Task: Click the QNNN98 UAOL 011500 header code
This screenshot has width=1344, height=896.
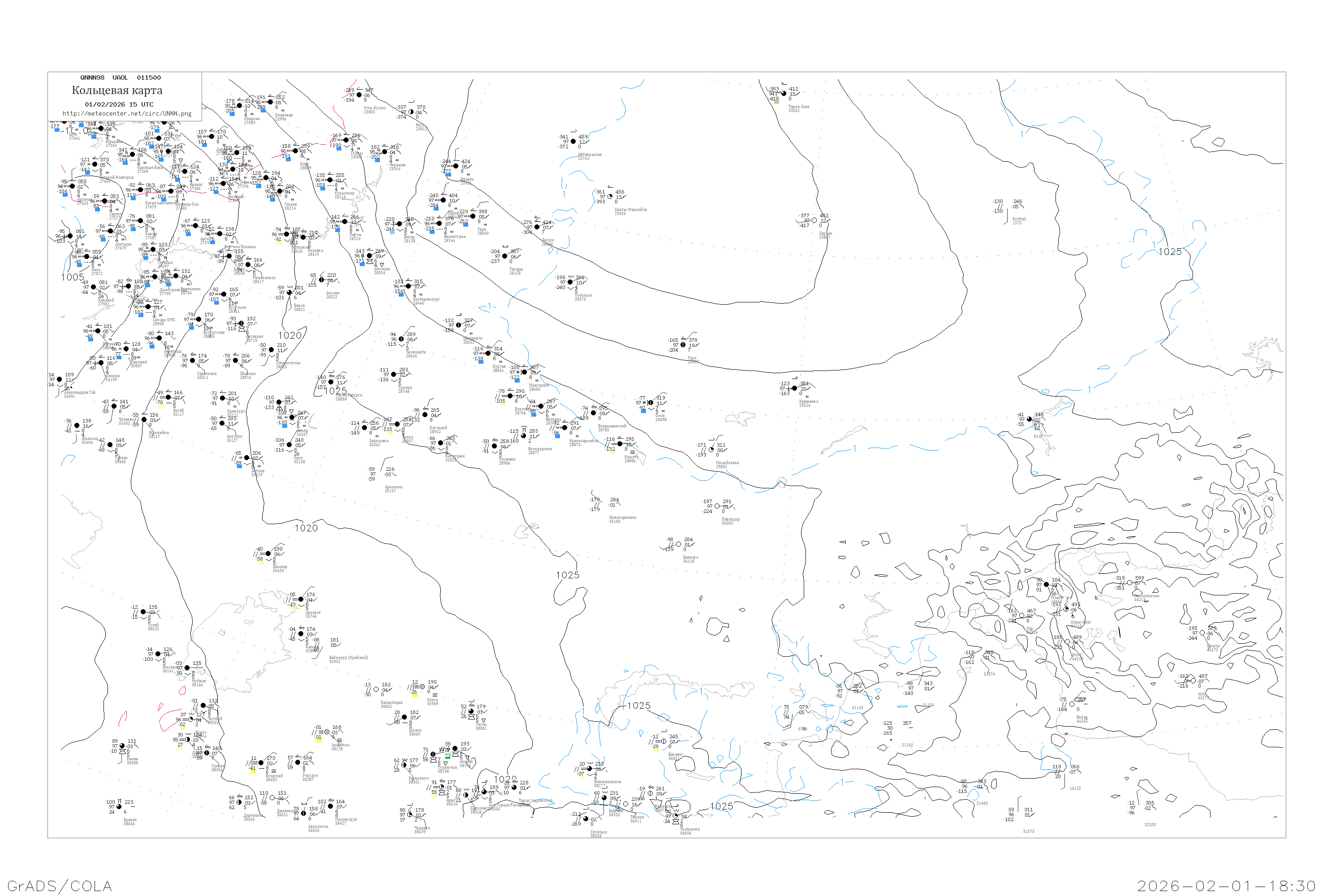Action: coord(120,78)
